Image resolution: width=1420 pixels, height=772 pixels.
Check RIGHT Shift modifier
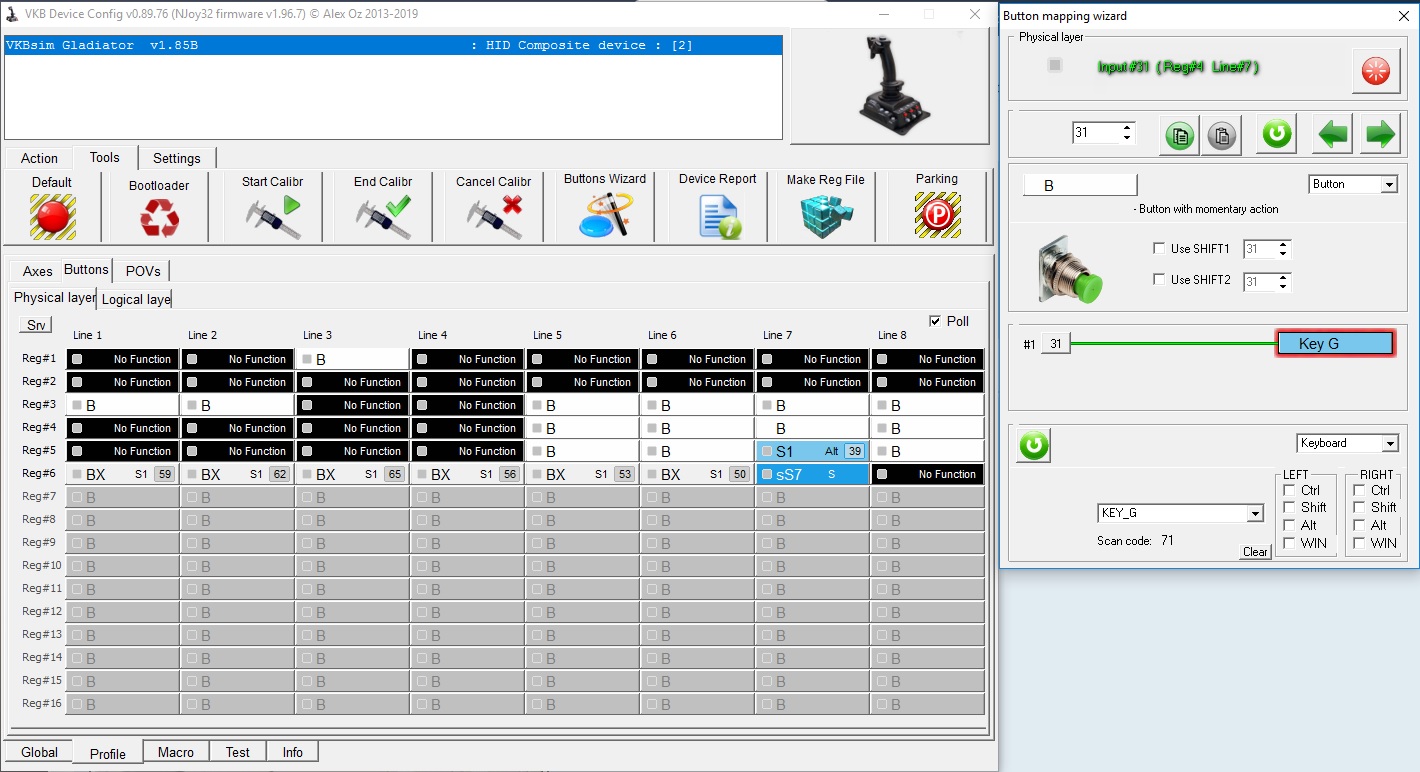pyautogui.click(x=1359, y=507)
